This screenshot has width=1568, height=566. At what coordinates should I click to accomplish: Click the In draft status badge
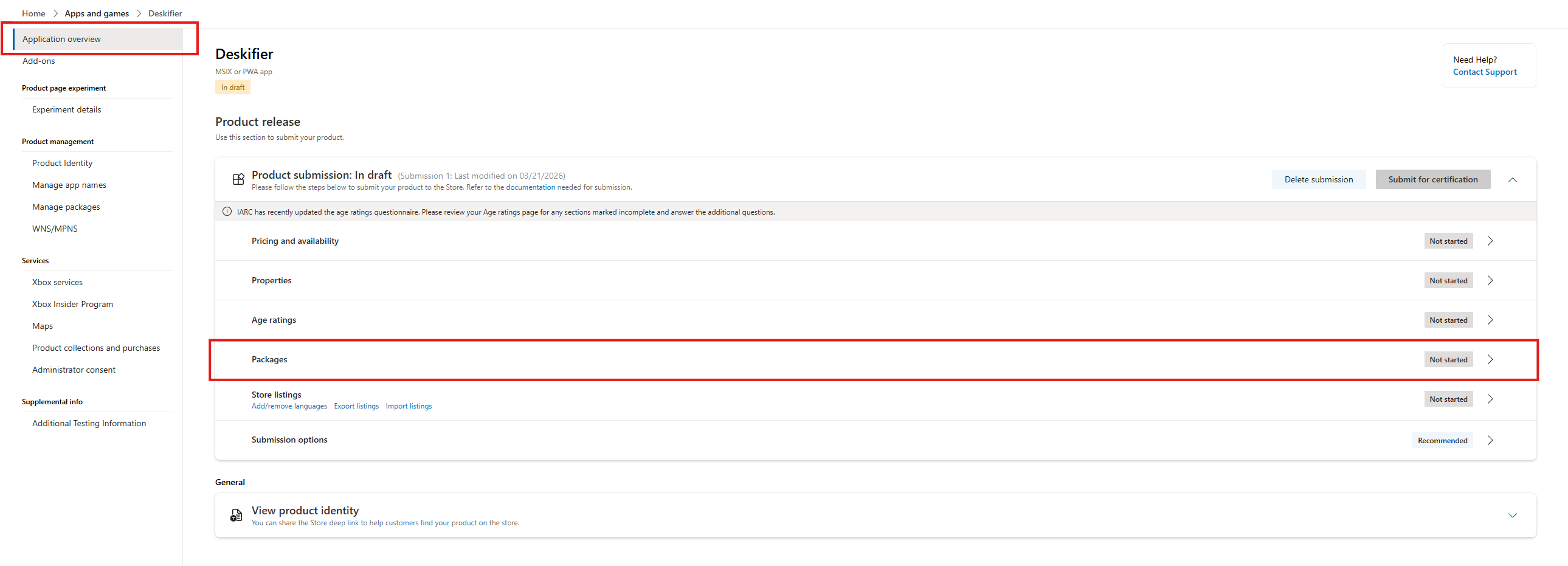(x=232, y=88)
